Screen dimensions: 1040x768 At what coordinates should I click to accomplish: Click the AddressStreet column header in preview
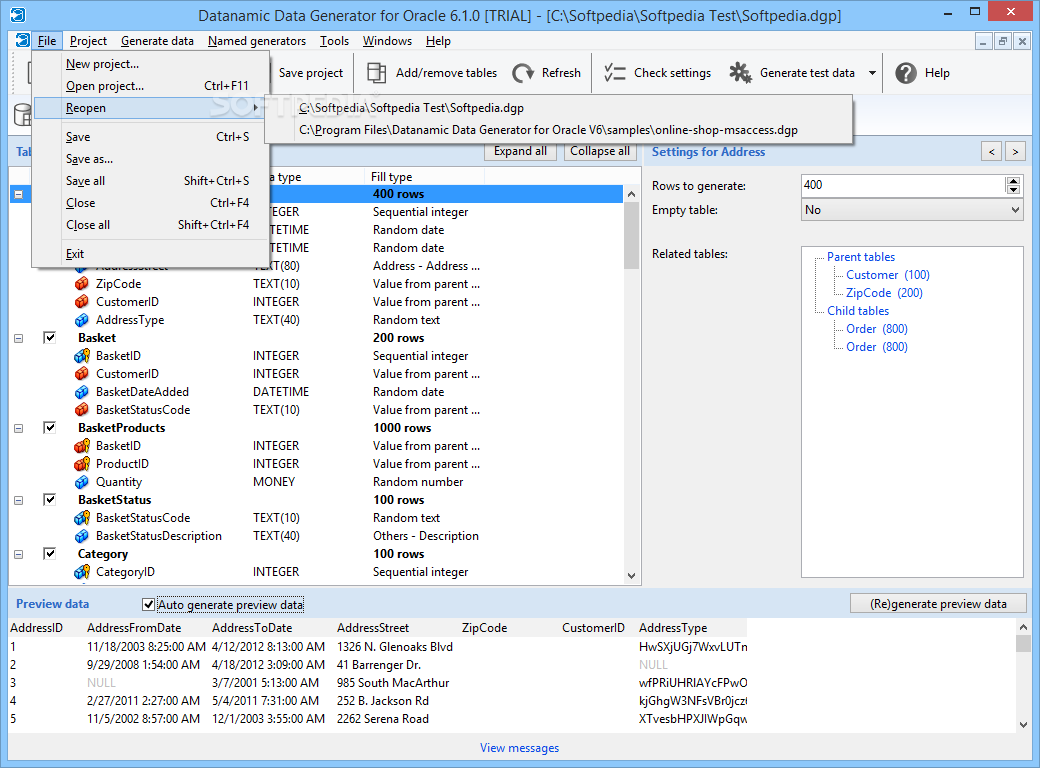click(x=373, y=627)
